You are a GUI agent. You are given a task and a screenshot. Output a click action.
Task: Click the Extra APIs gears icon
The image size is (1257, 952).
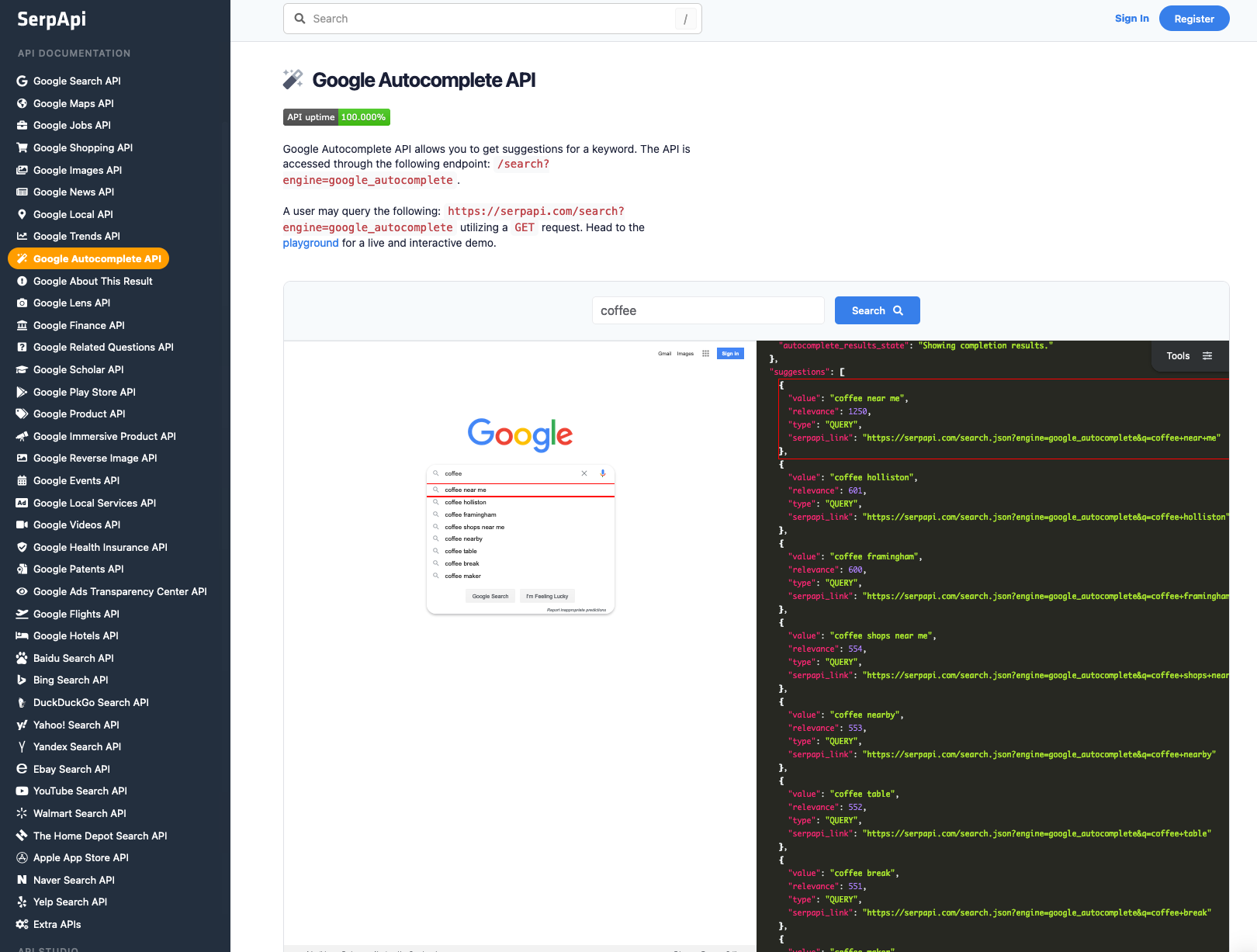pos(22,924)
